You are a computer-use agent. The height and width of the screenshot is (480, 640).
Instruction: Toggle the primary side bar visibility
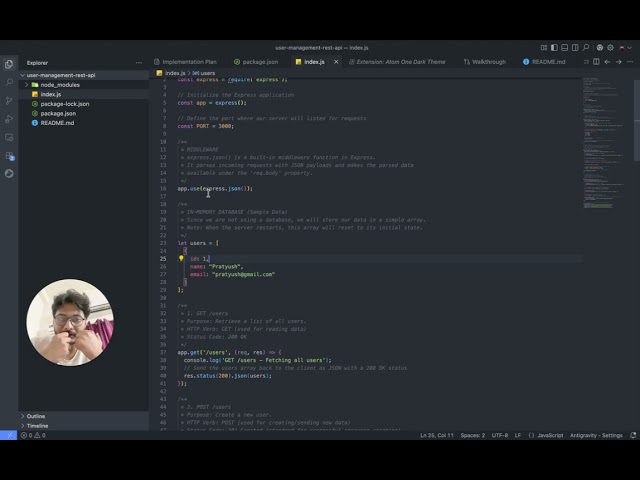point(554,48)
